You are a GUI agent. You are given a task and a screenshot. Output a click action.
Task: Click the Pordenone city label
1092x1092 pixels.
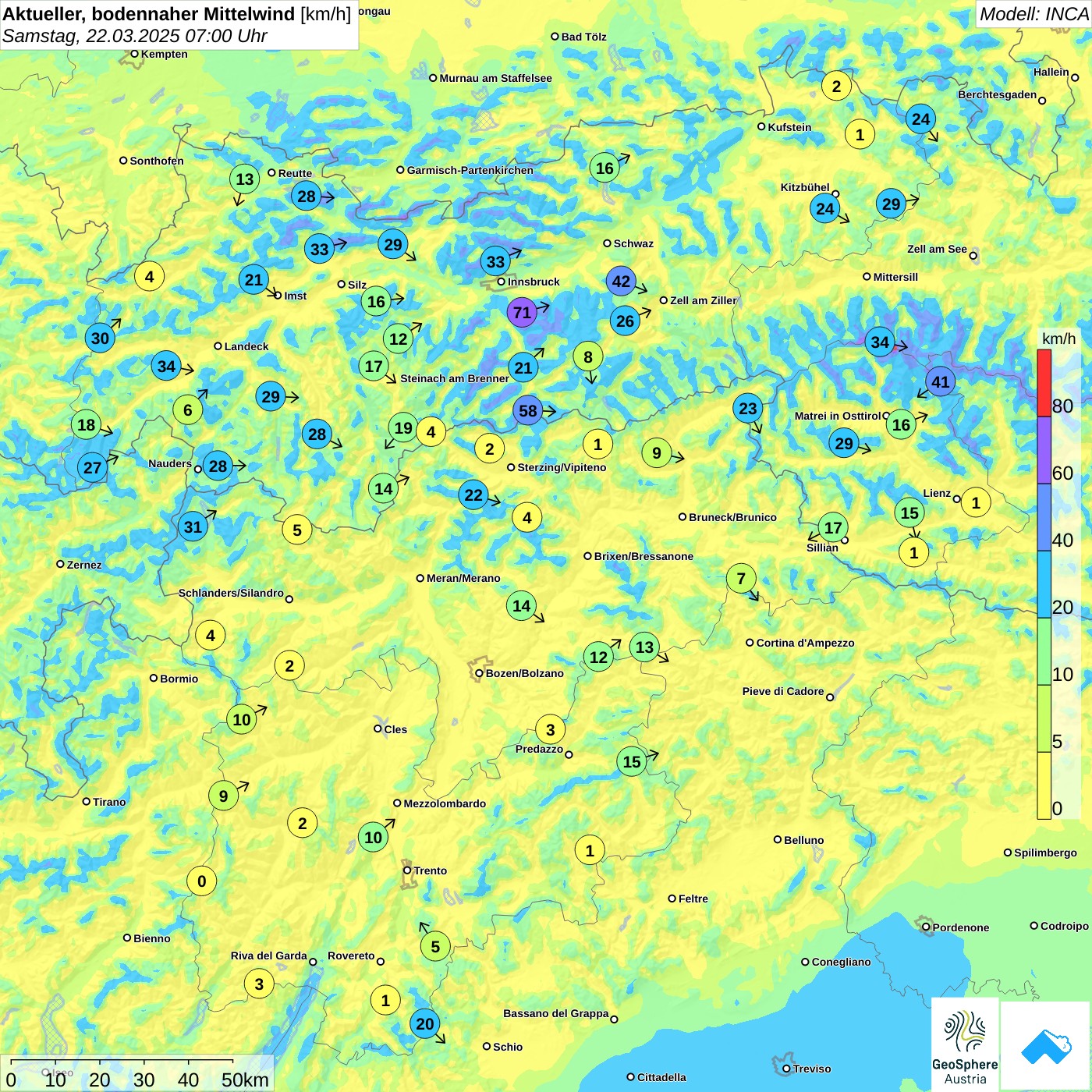(x=961, y=927)
